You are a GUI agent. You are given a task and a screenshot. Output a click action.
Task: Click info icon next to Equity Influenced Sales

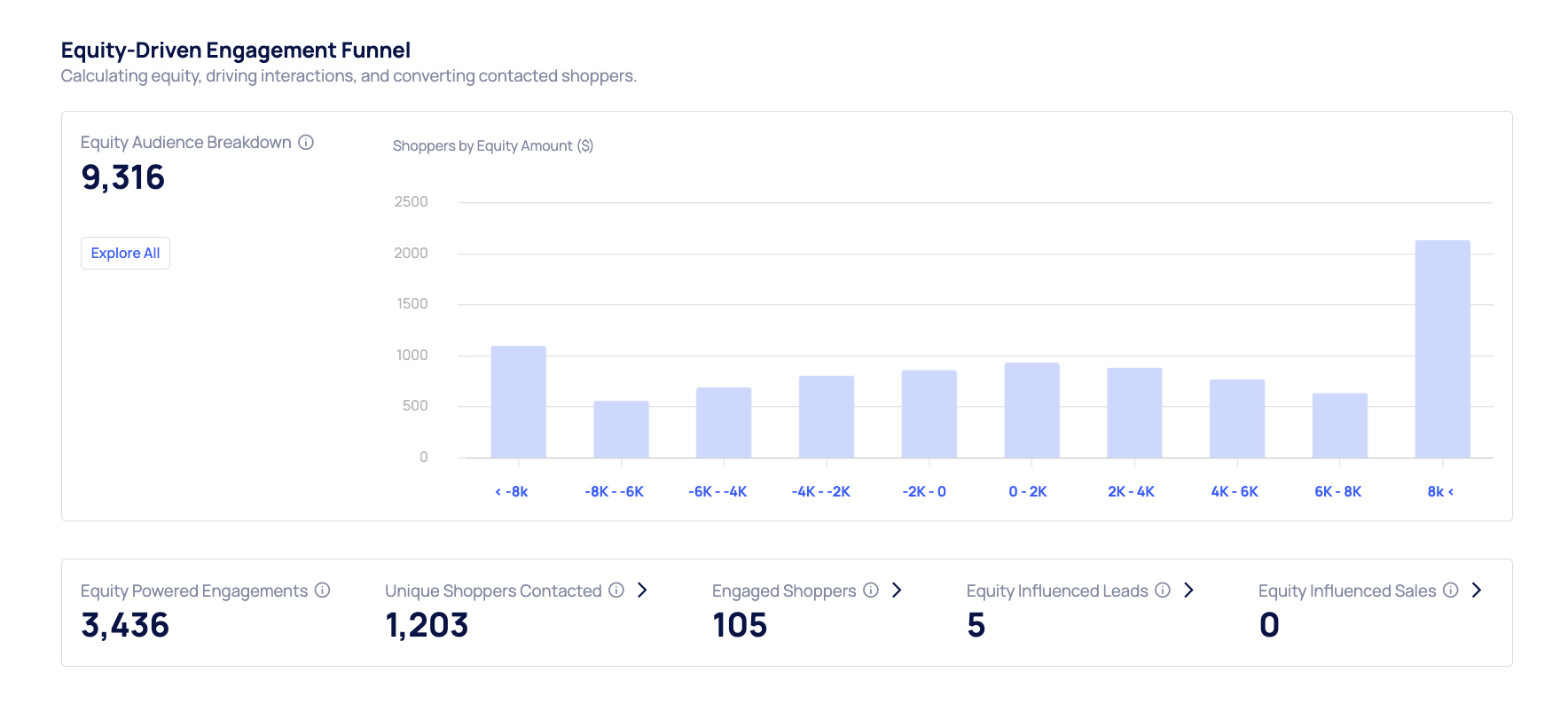[1451, 591]
